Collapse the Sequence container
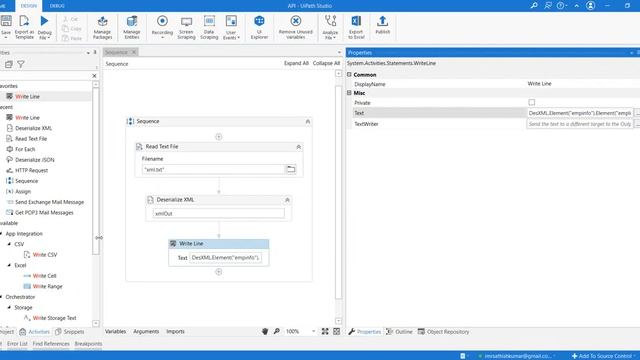The height and width of the screenshot is (360, 640). 308,121
